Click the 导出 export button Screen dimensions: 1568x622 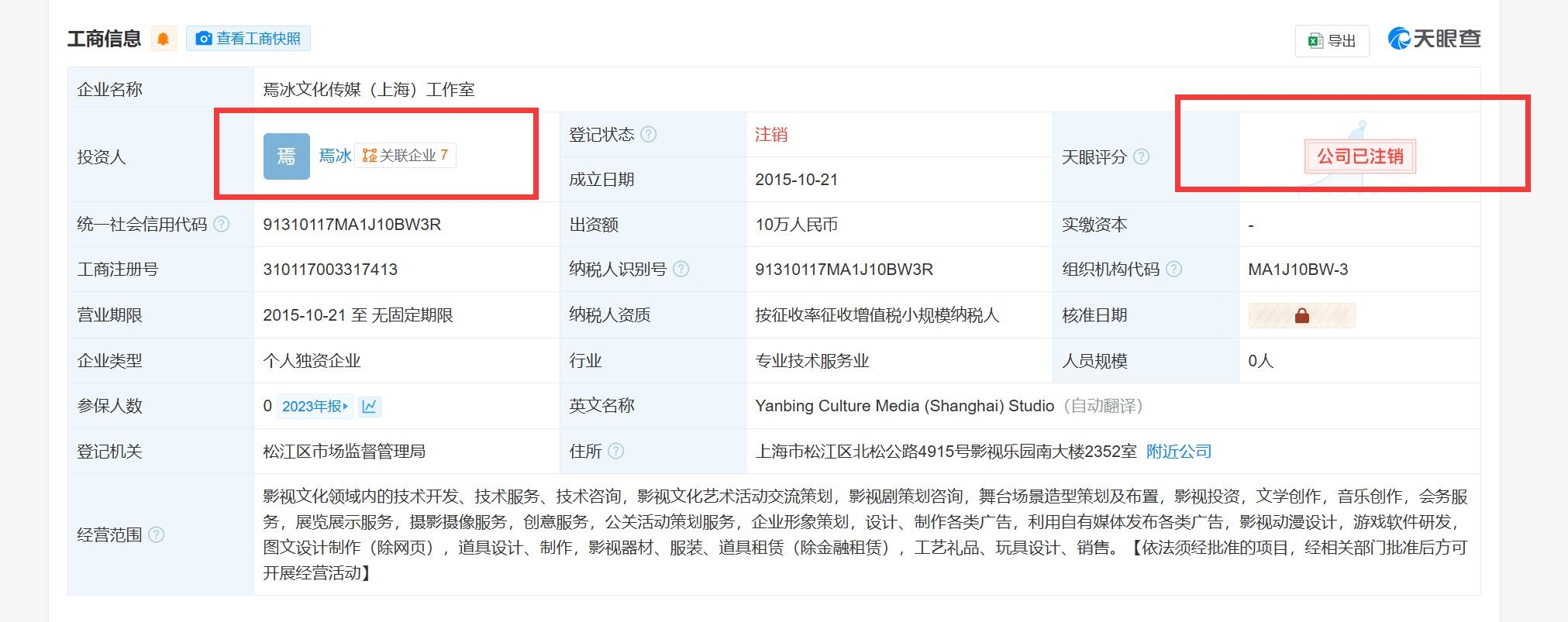[x=1332, y=40]
